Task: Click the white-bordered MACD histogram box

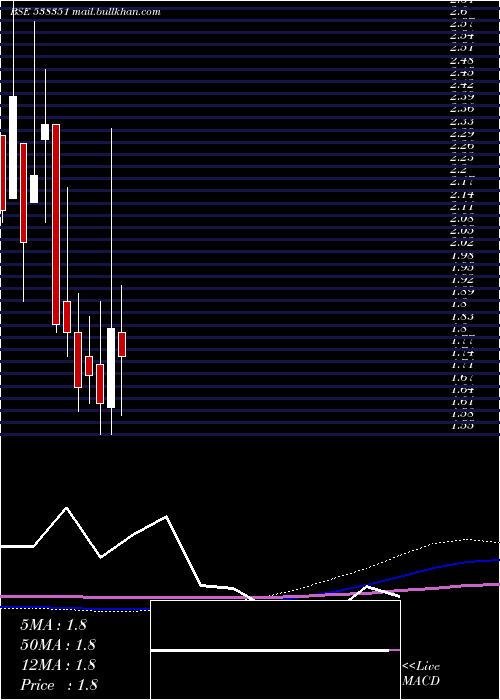Action: [x=275, y=650]
